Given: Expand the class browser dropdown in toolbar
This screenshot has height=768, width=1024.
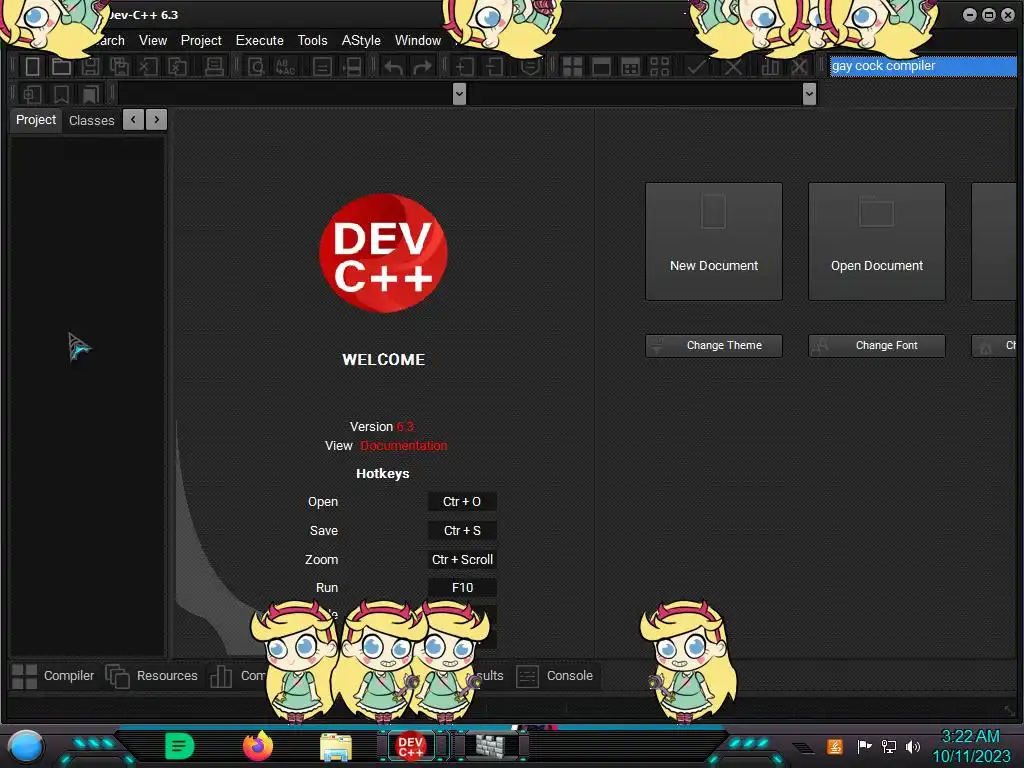Looking at the screenshot, I should pos(459,94).
